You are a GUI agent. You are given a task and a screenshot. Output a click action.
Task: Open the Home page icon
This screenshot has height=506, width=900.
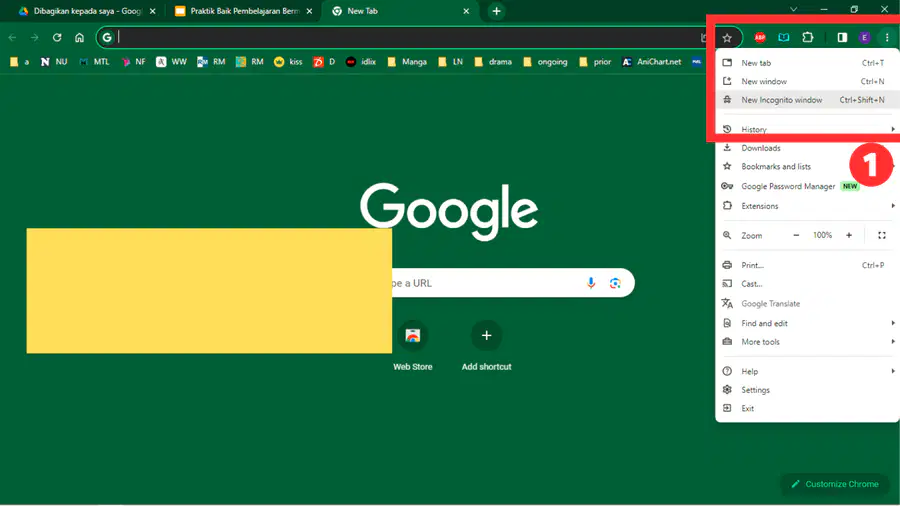pos(79,38)
